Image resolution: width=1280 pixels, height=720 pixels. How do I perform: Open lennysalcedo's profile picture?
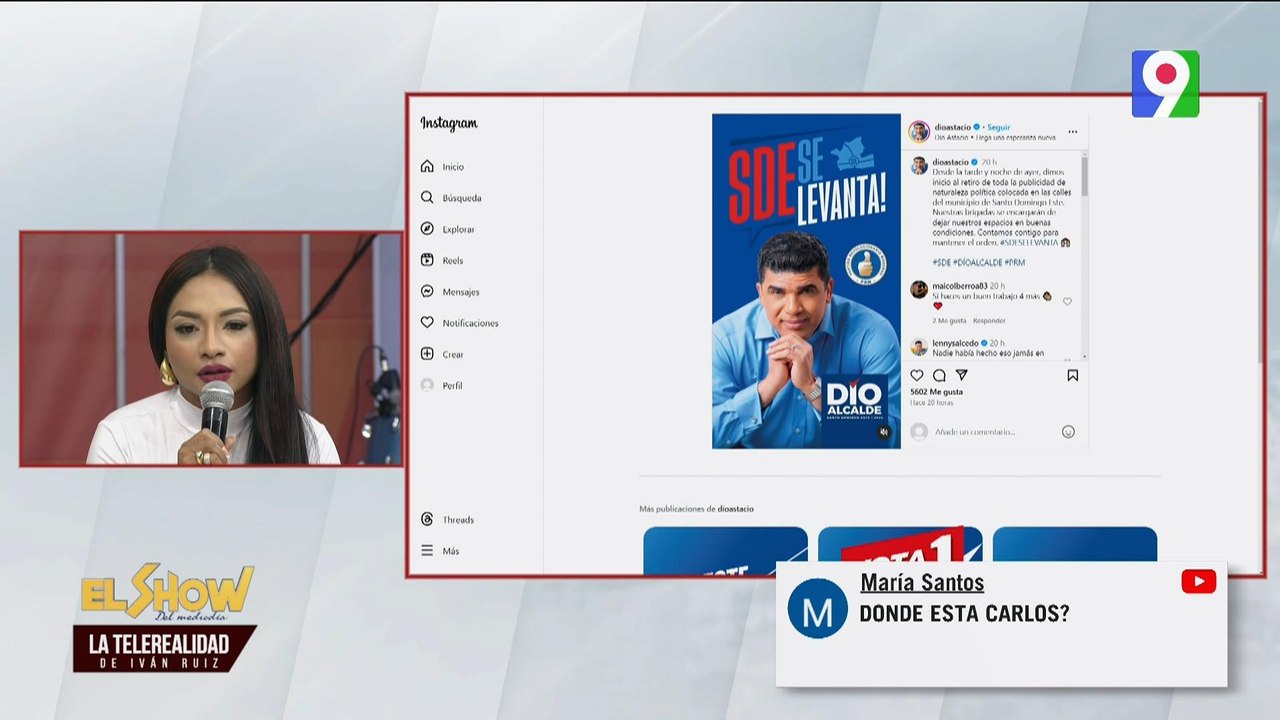click(x=919, y=347)
